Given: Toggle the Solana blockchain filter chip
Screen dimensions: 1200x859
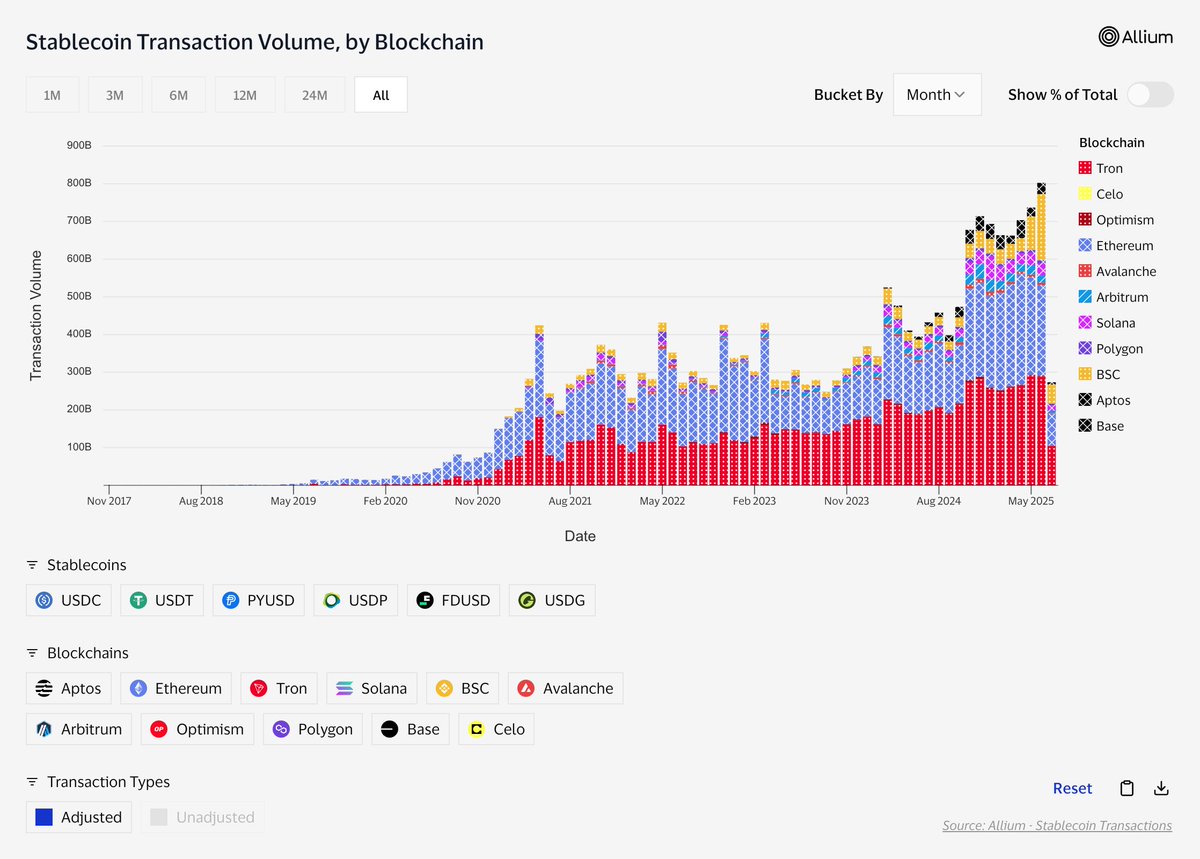Looking at the screenshot, I should 372,688.
